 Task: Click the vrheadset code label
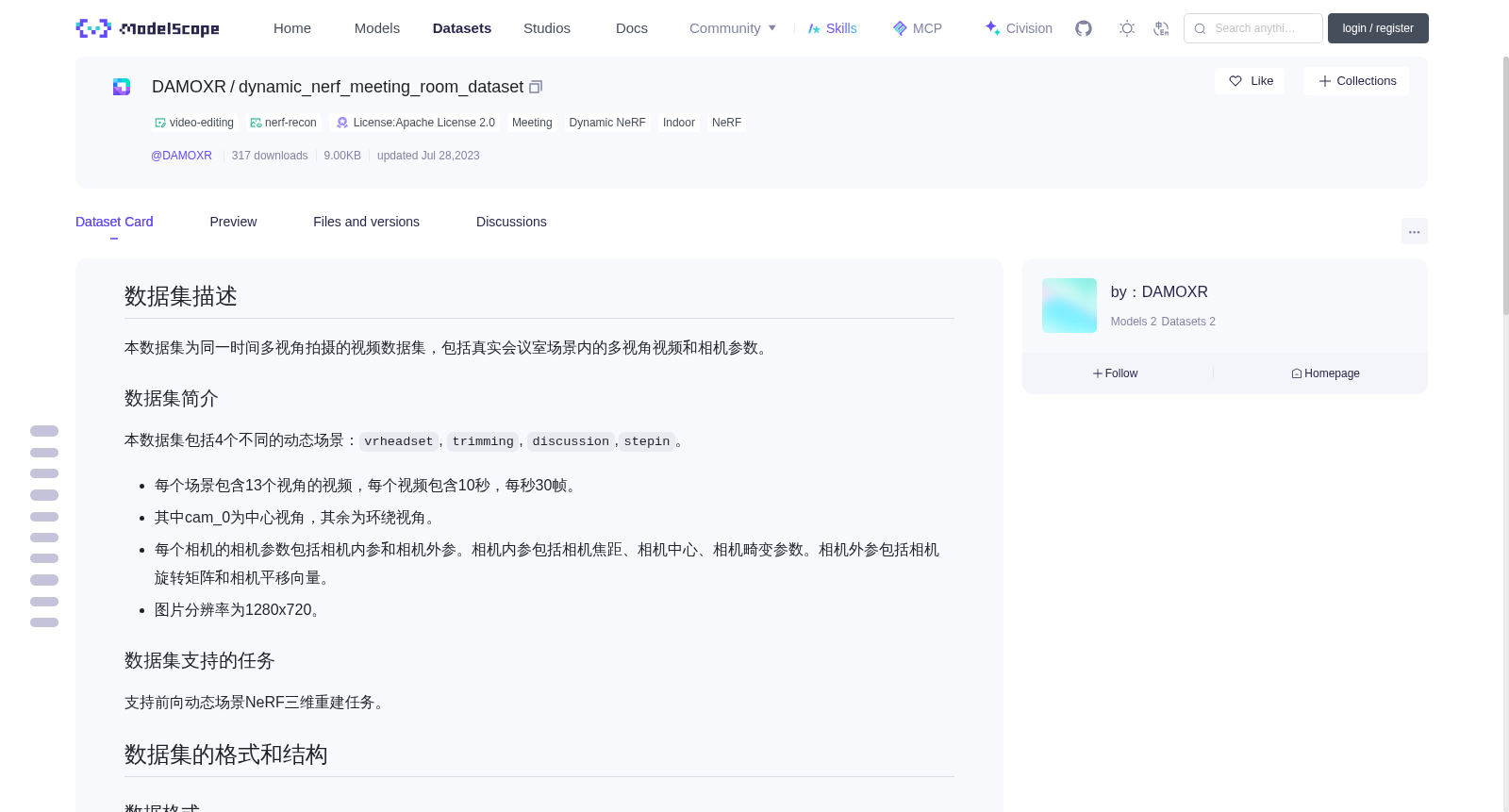click(x=399, y=441)
